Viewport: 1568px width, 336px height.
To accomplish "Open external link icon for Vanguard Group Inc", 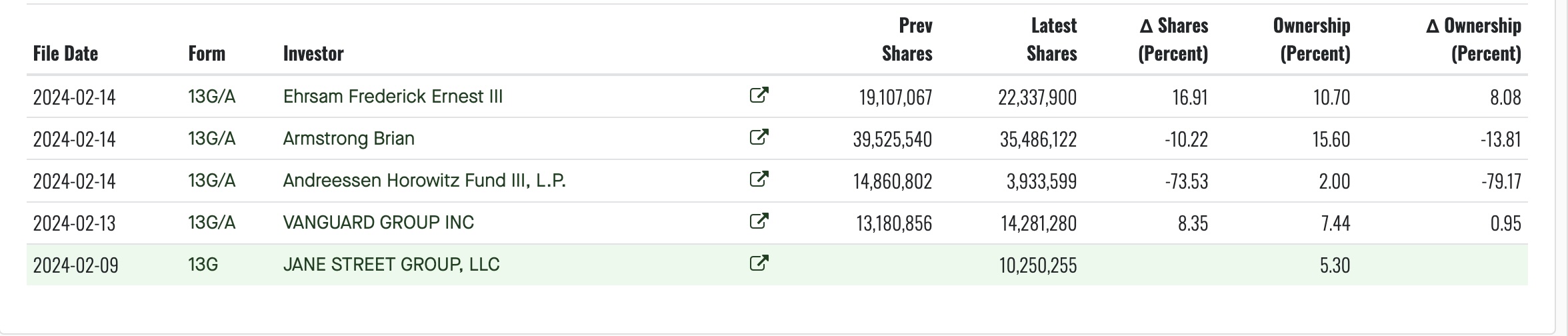I will point(759,221).
